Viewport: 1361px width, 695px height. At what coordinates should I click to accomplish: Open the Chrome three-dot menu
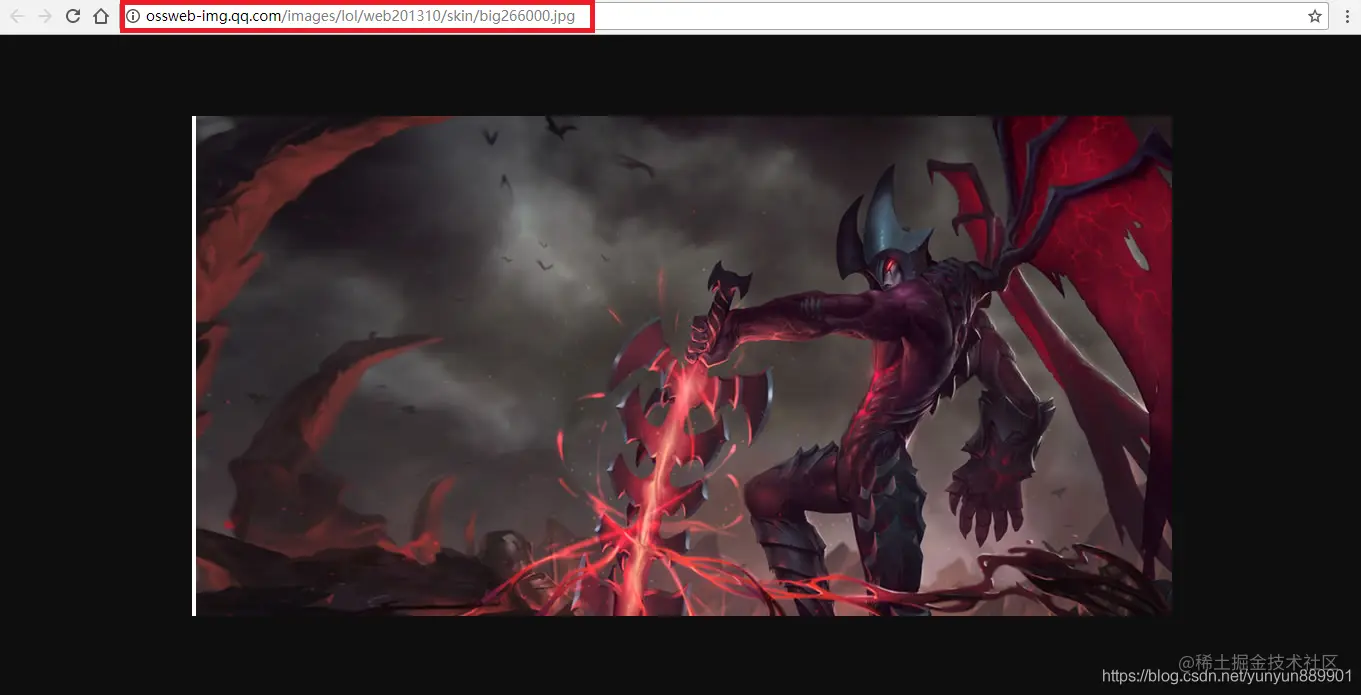coord(1347,16)
